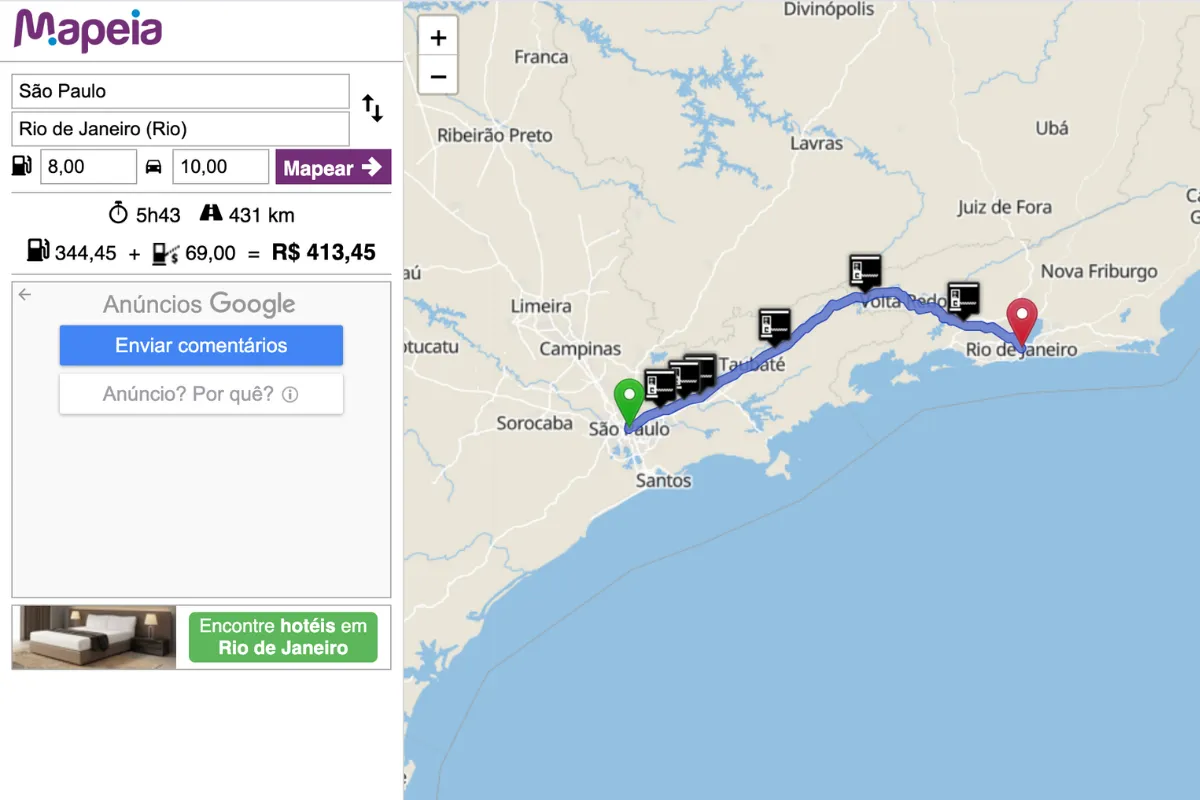
Task: Click the Mapeia logo
Action: [x=88, y=29]
